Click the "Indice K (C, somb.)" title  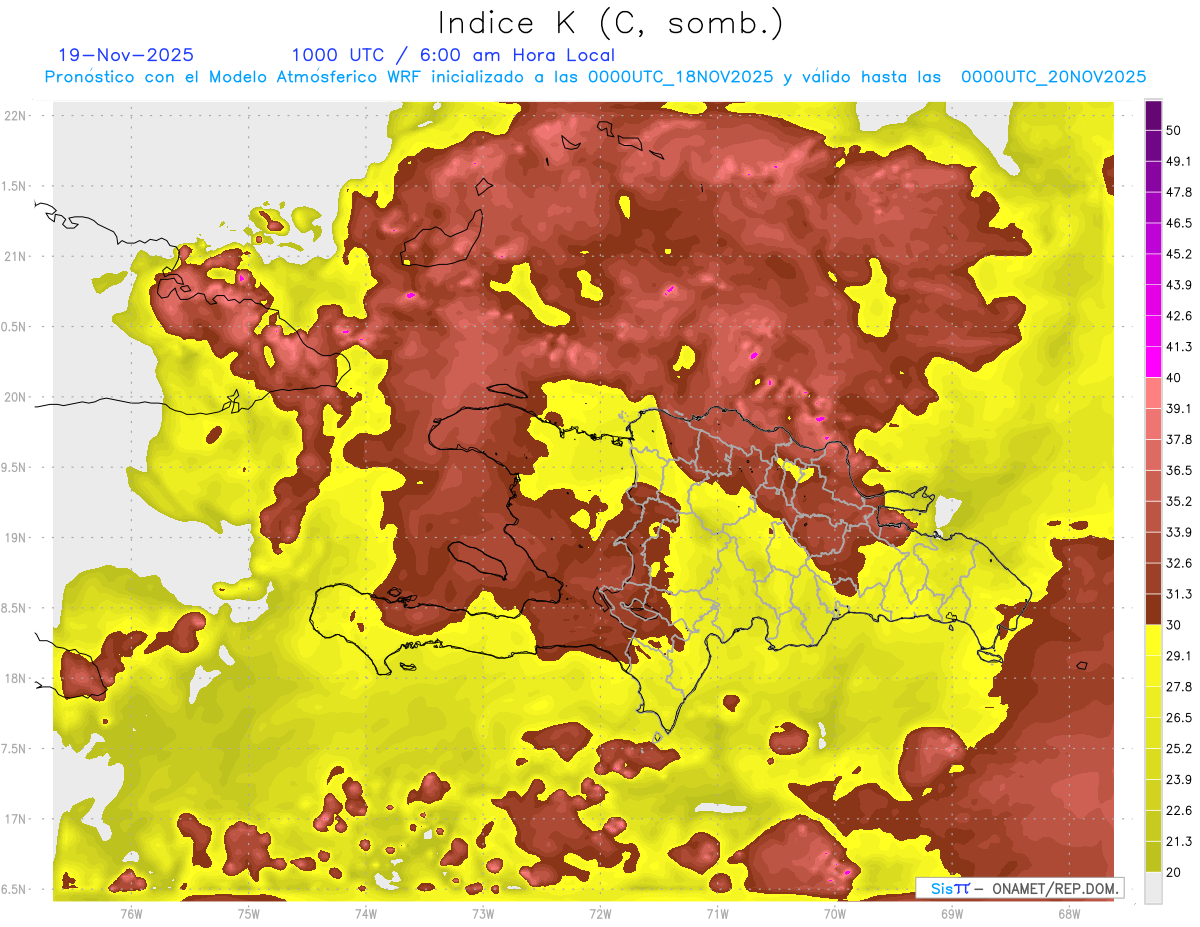tap(610, 24)
